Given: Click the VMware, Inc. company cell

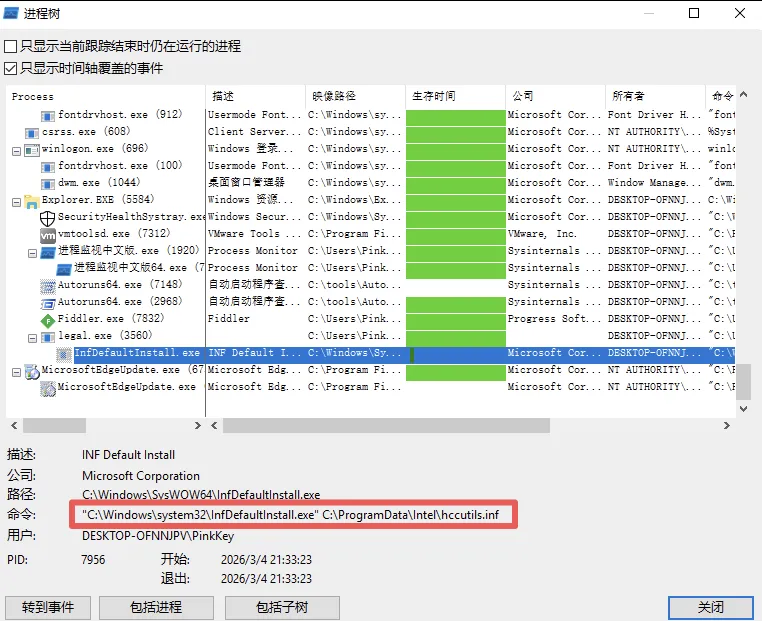Looking at the screenshot, I should pyautogui.click(x=542, y=234).
